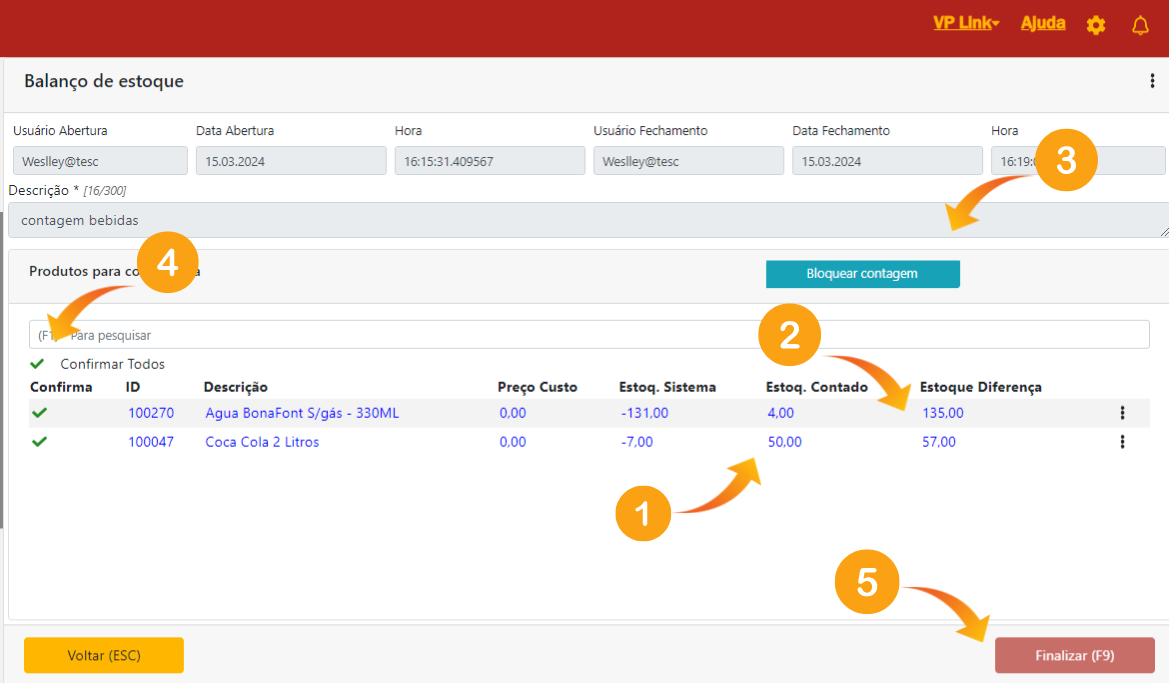Toggle confirm check for Coca Cola row
This screenshot has width=1169, height=683.
(39, 442)
